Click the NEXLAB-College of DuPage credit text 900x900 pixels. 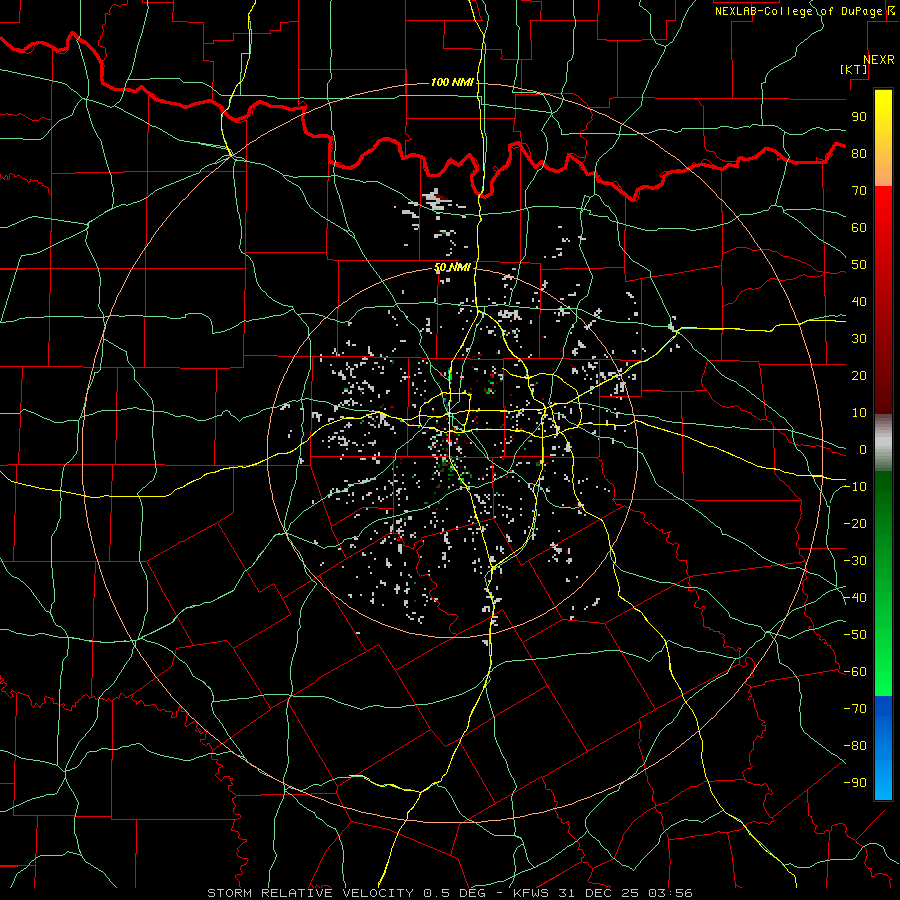point(799,11)
